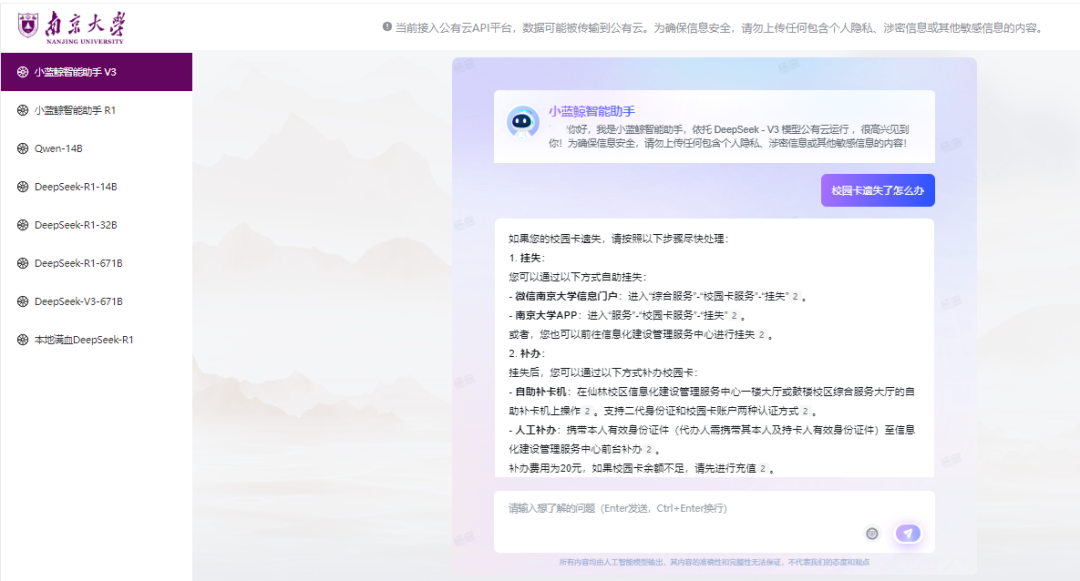Open the DeepSeek-R1-671B model chat
1080x581 pixels.
78,263
